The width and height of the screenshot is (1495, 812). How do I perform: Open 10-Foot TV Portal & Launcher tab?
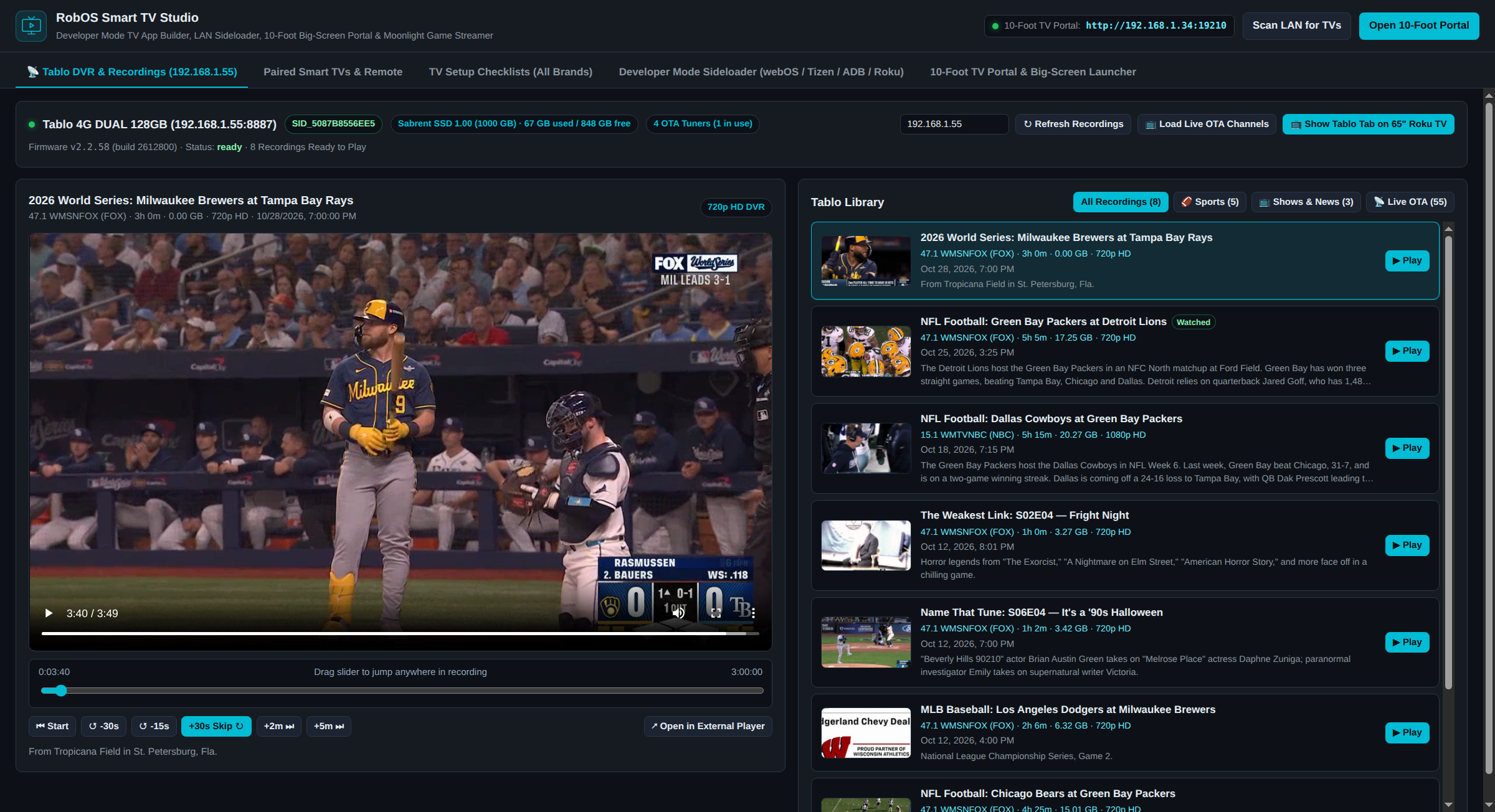pos(1033,72)
